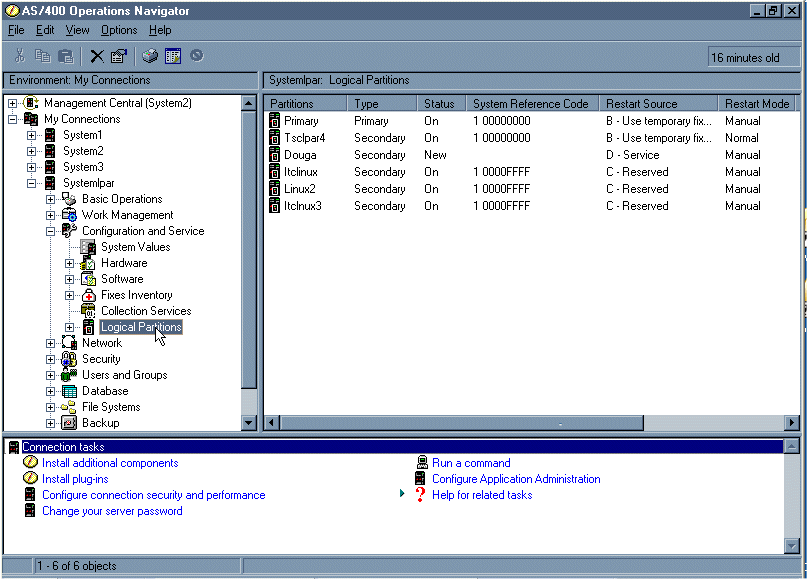Click the red question mark help icon
807x579 pixels.
(420, 495)
